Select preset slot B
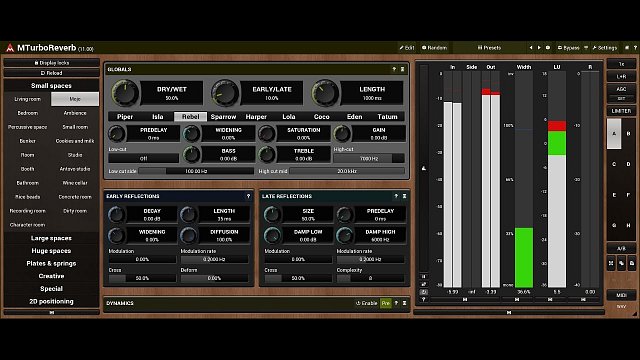The height and width of the screenshot is (360, 640). tap(629, 133)
